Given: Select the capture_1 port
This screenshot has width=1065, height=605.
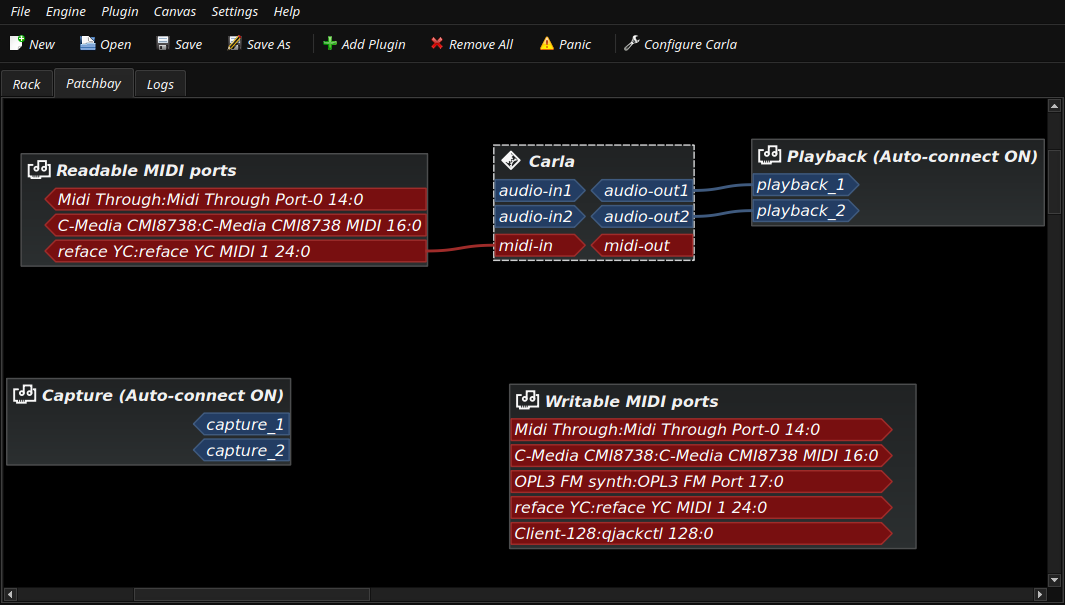Looking at the screenshot, I should point(242,424).
